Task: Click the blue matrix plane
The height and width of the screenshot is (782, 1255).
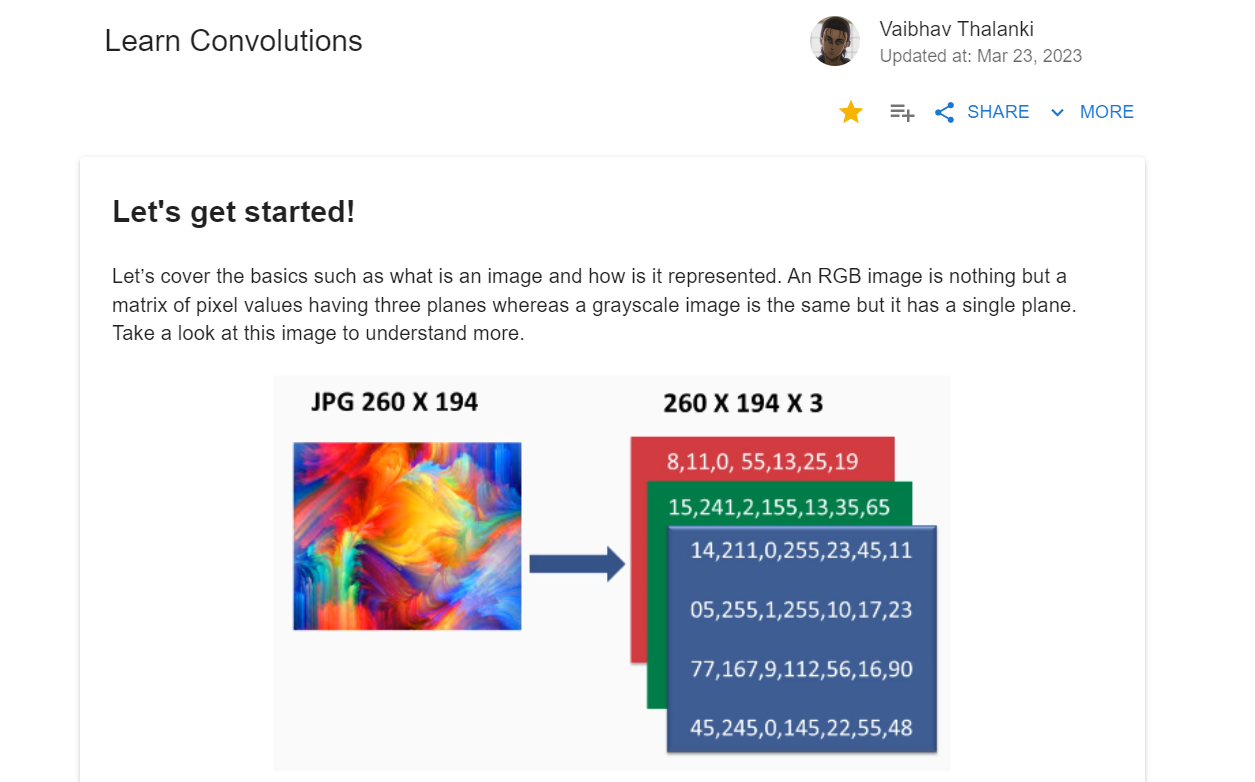Action: [x=802, y=639]
